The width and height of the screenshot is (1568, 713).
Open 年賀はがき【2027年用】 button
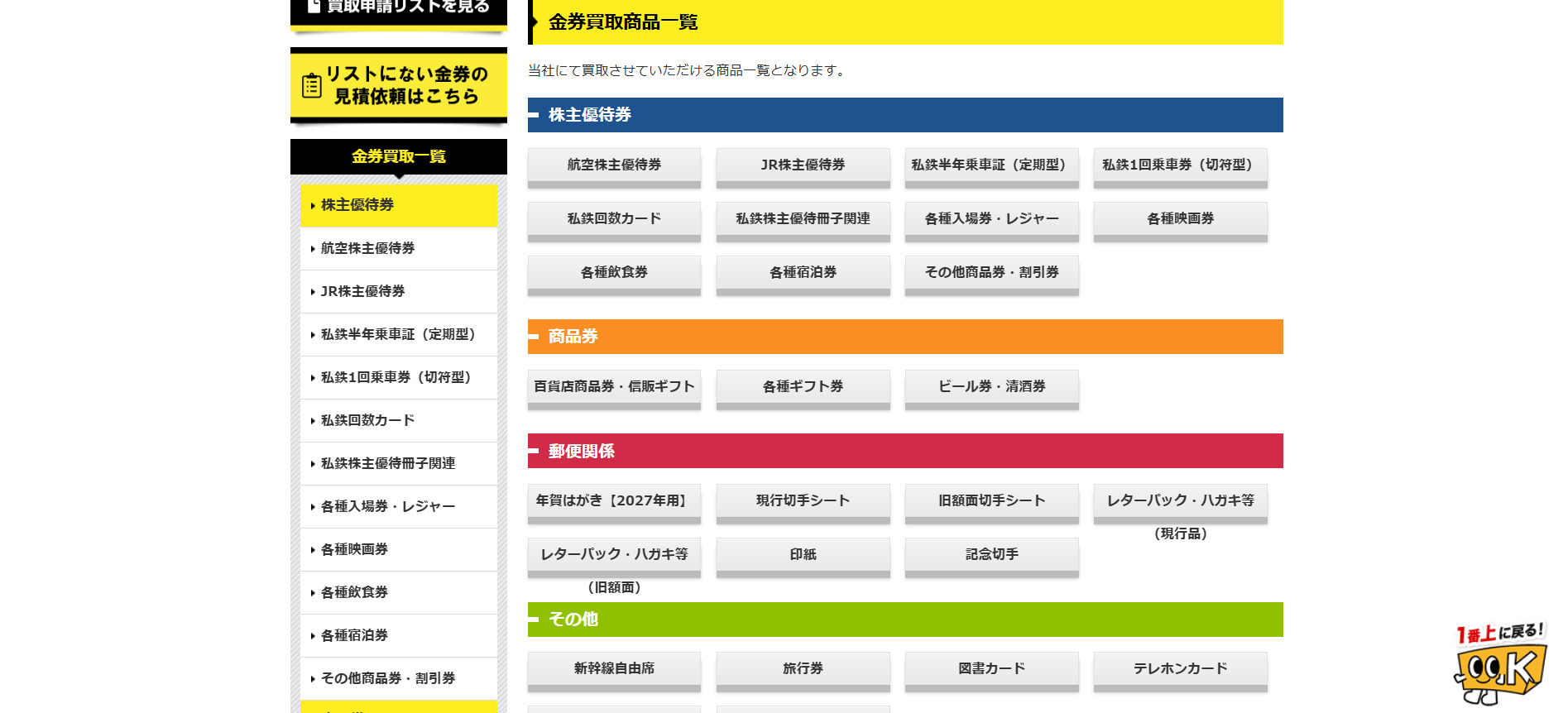point(614,504)
